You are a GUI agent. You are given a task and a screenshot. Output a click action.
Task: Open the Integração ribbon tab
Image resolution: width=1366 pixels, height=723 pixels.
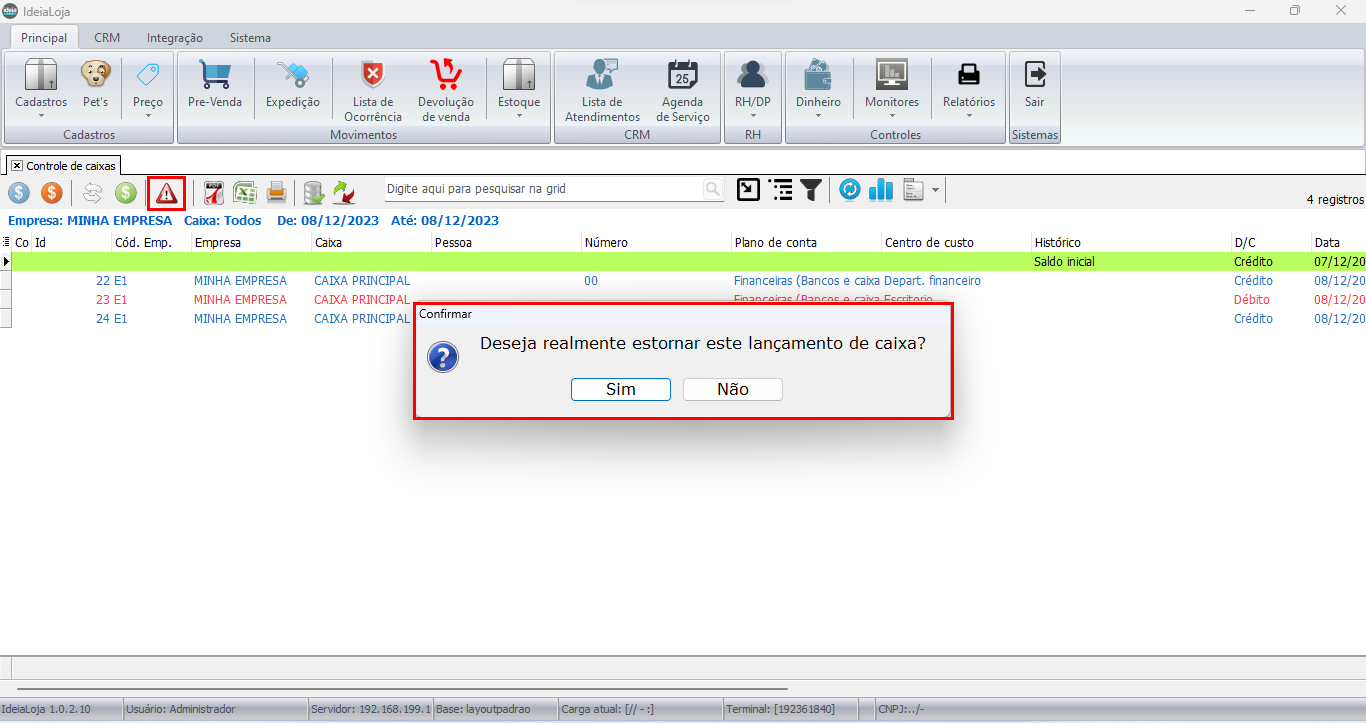(175, 38)
